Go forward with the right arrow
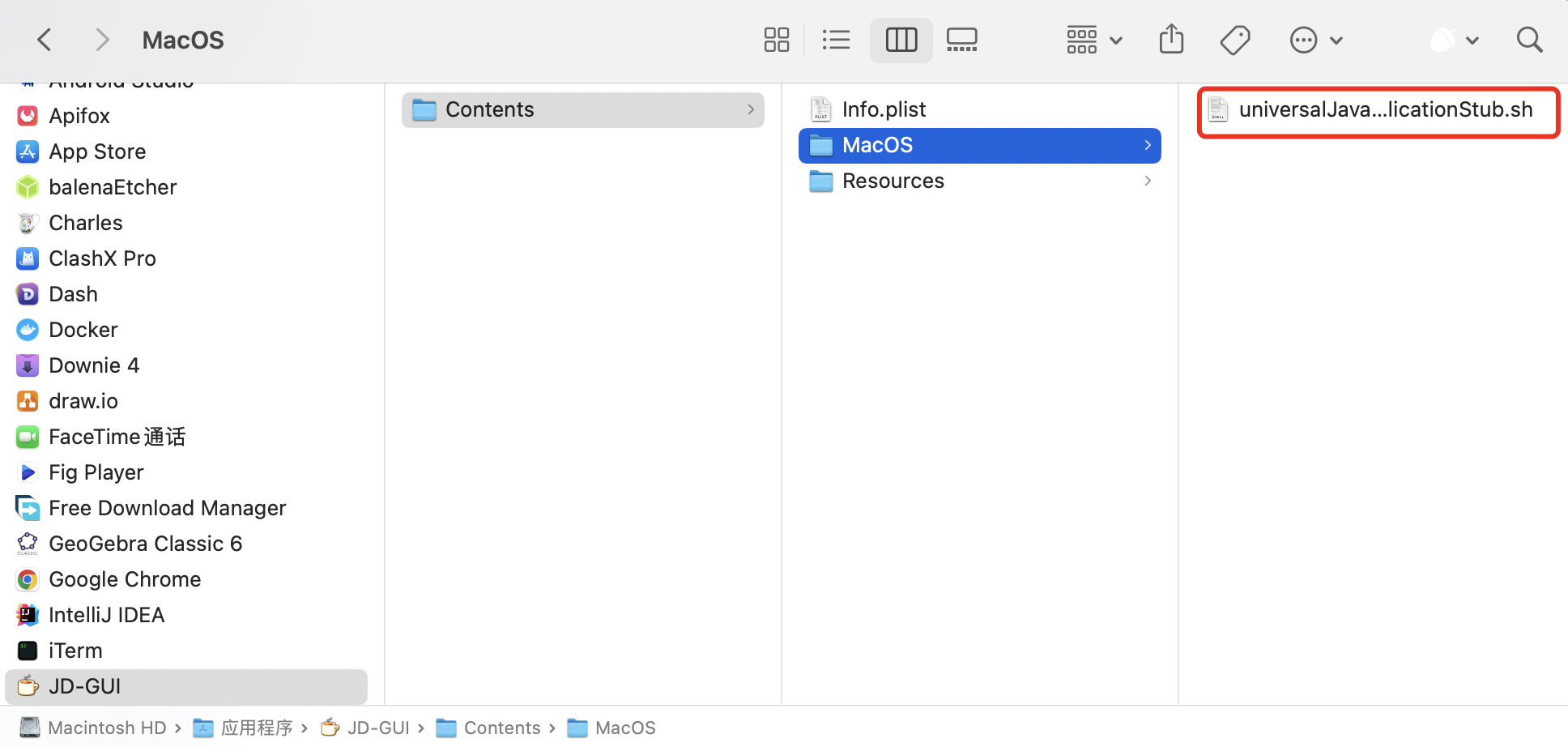This screenshot has height=747, width=1568. (x=102, y=40)
